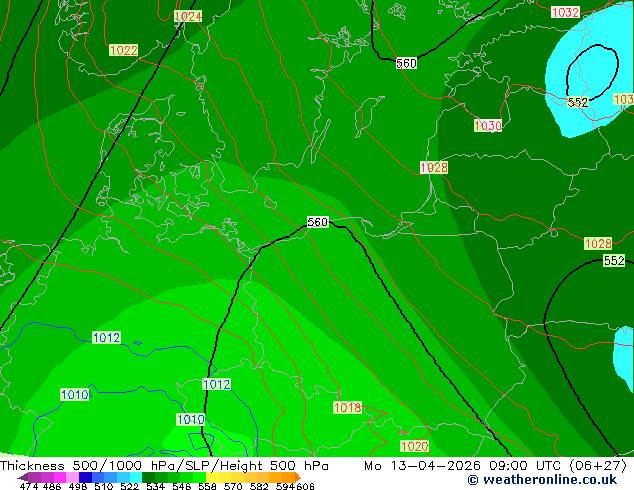Click the leftmost blue 1012 label
Screen dimensions: 634x490
pyautogui.click(x=106, y=338)
